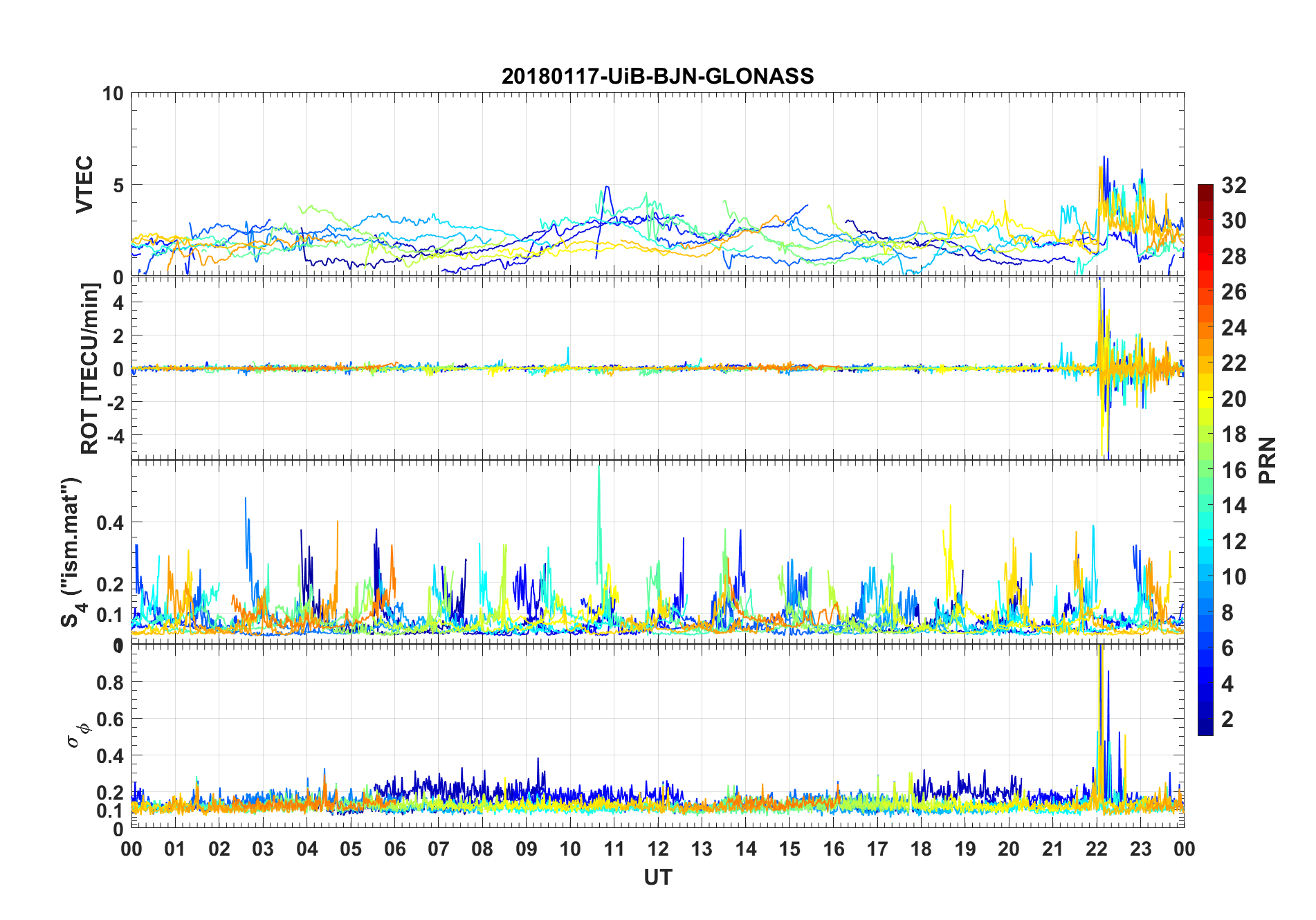Click sigma phi axis tick label 0.8
Image resolution: width=1316 pixels, height=920 pixels.
[111, 683]
